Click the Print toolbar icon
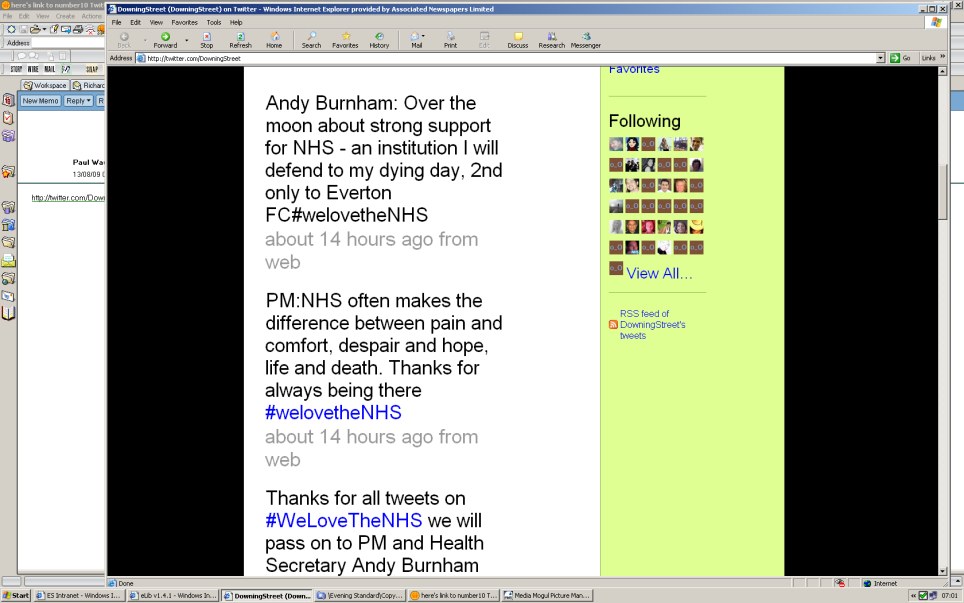This screenshot has height=603, width=964. [450, 39]
